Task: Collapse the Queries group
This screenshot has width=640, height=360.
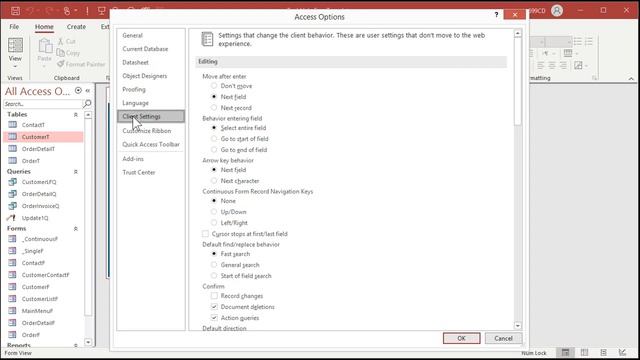Action: (76, 172)
